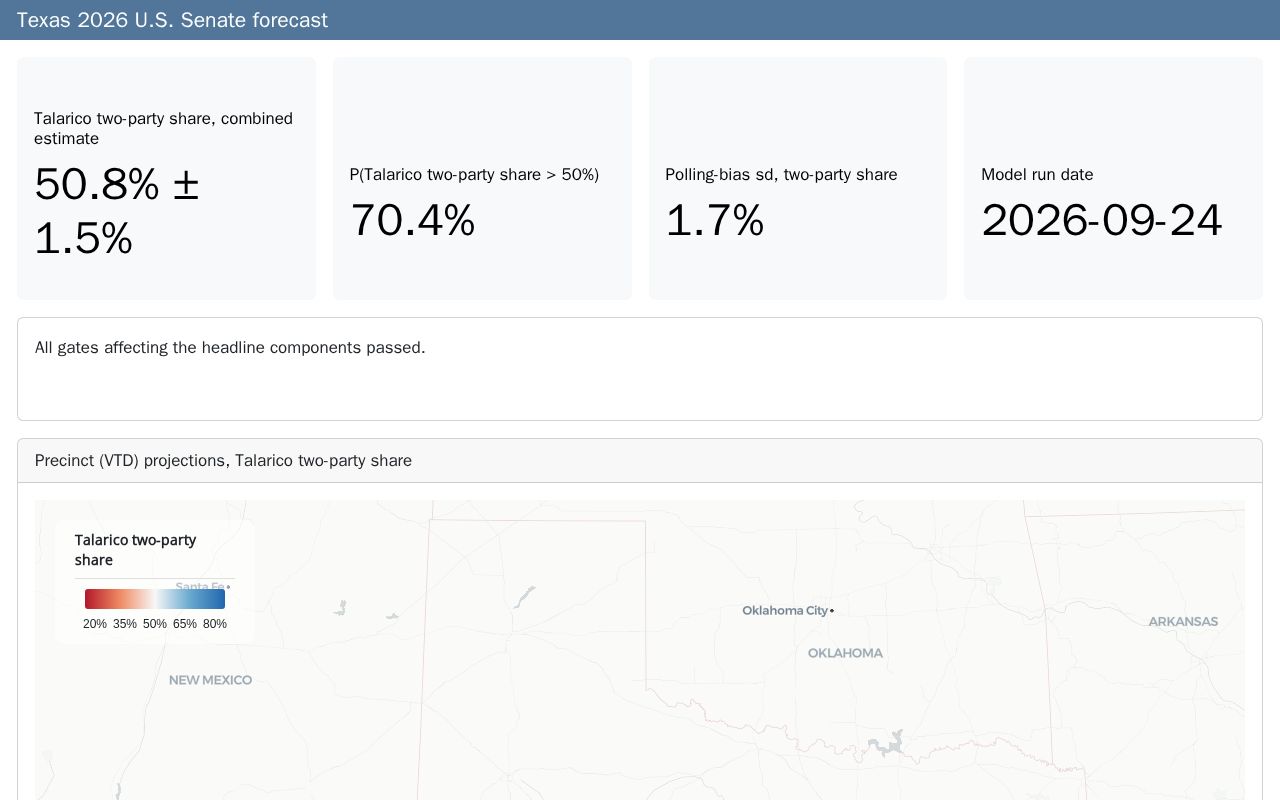Click the 'Precinct (VTD) projections' card header

pyautogui.click(x=640, y=461)
